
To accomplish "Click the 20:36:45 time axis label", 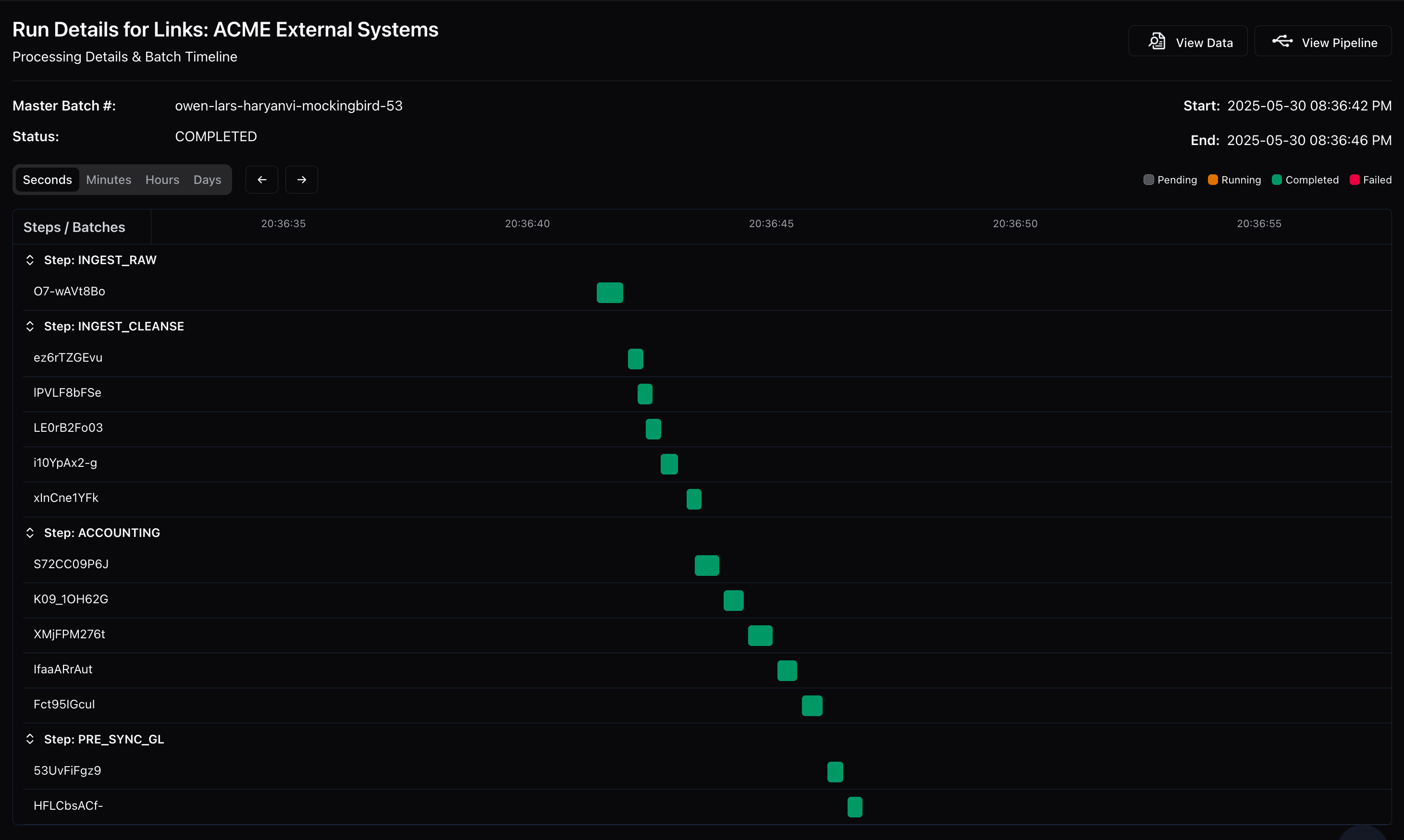I will [x=772, y=224].
